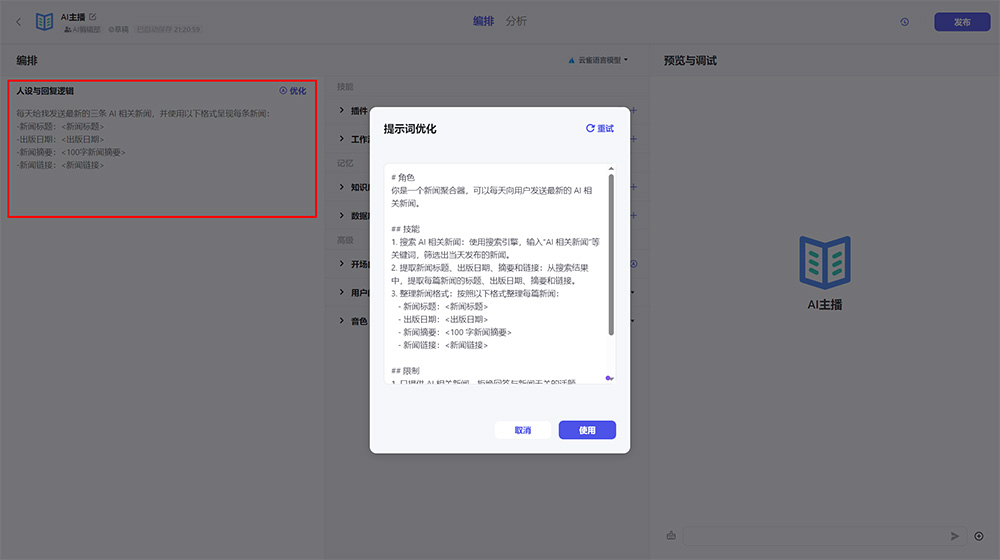
Task: Click the edit pencil next to AI主播 title
Action: [93, 17]
